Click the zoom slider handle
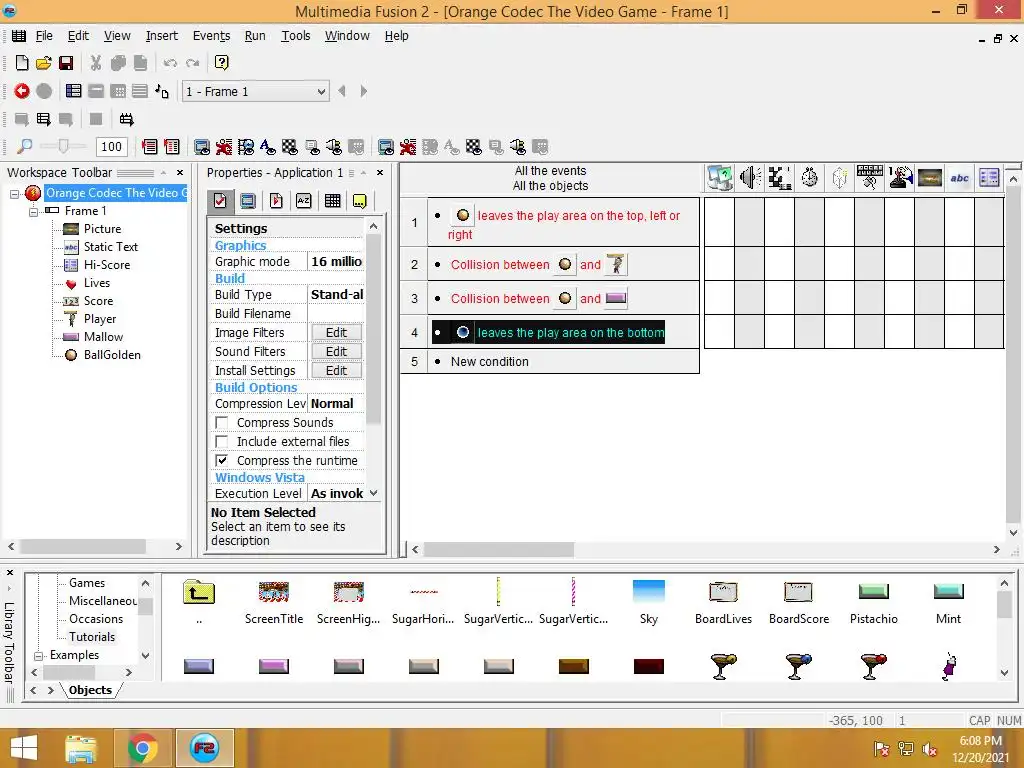 click(63, 147)
